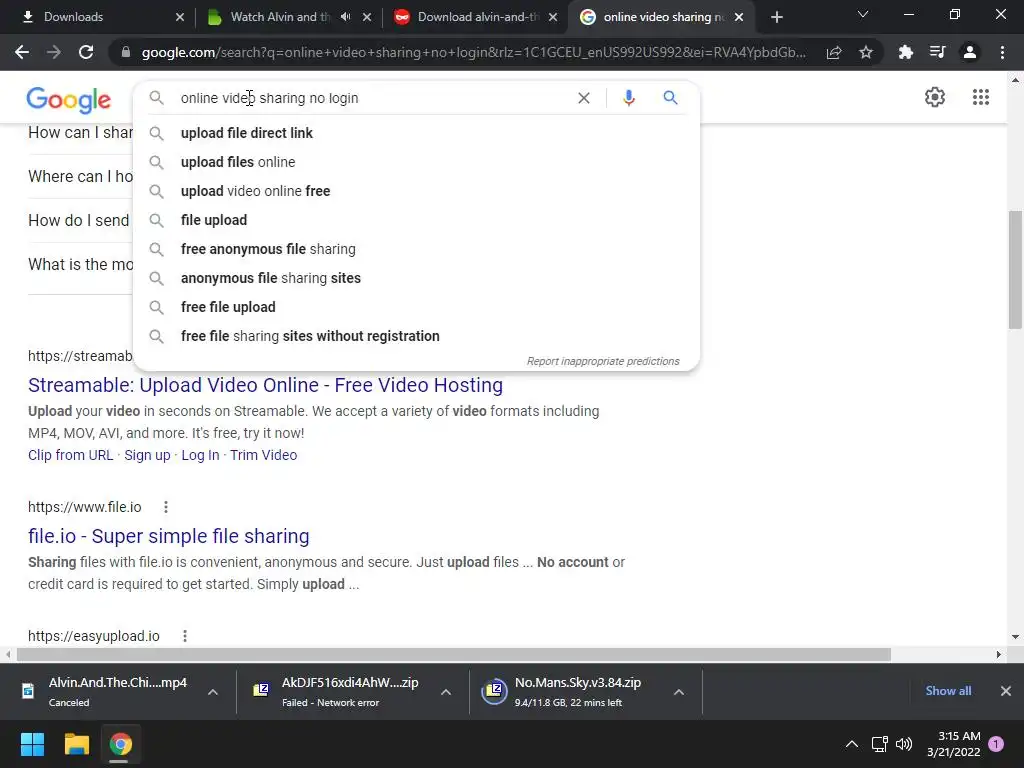
Task: Close the Downloads tab
Action: [x=180, y=17]
